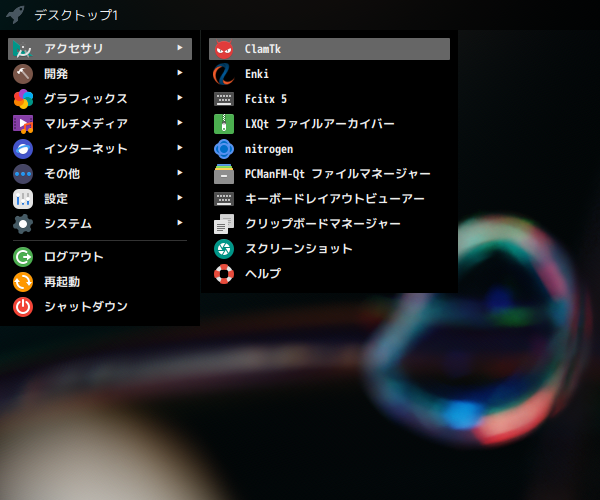Click the インターネット globe icon
This screenshot has width=600, height=500.
pos(23,149)
